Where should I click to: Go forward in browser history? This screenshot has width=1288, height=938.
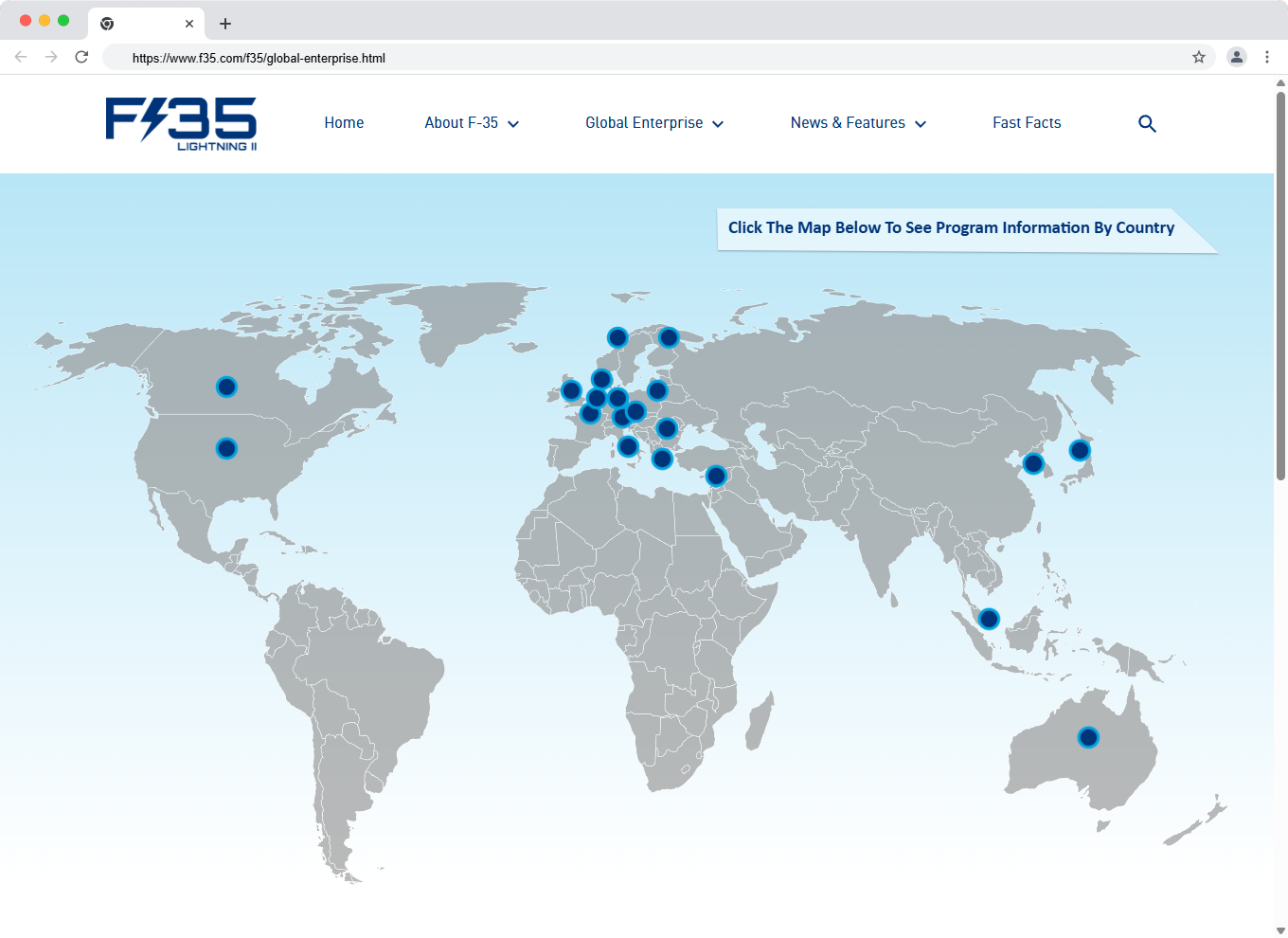(51, 57)
